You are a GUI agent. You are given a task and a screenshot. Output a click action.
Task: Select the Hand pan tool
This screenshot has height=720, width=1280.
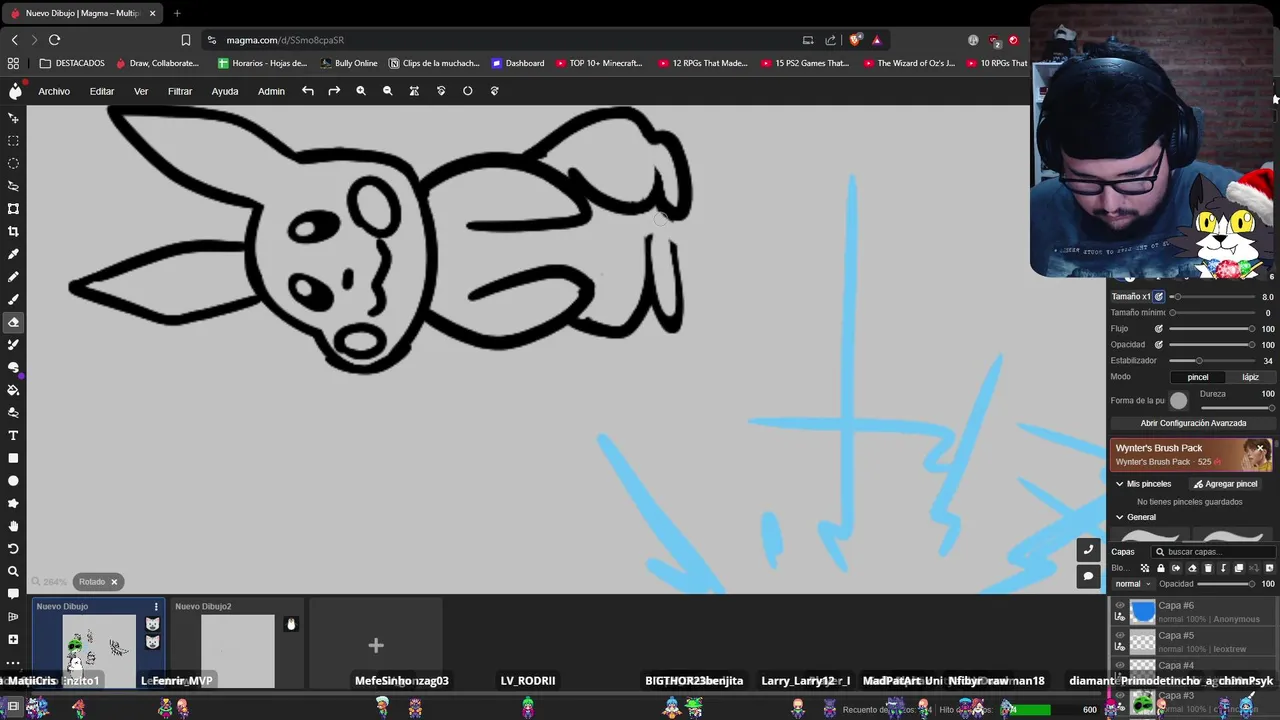(13, 526)
